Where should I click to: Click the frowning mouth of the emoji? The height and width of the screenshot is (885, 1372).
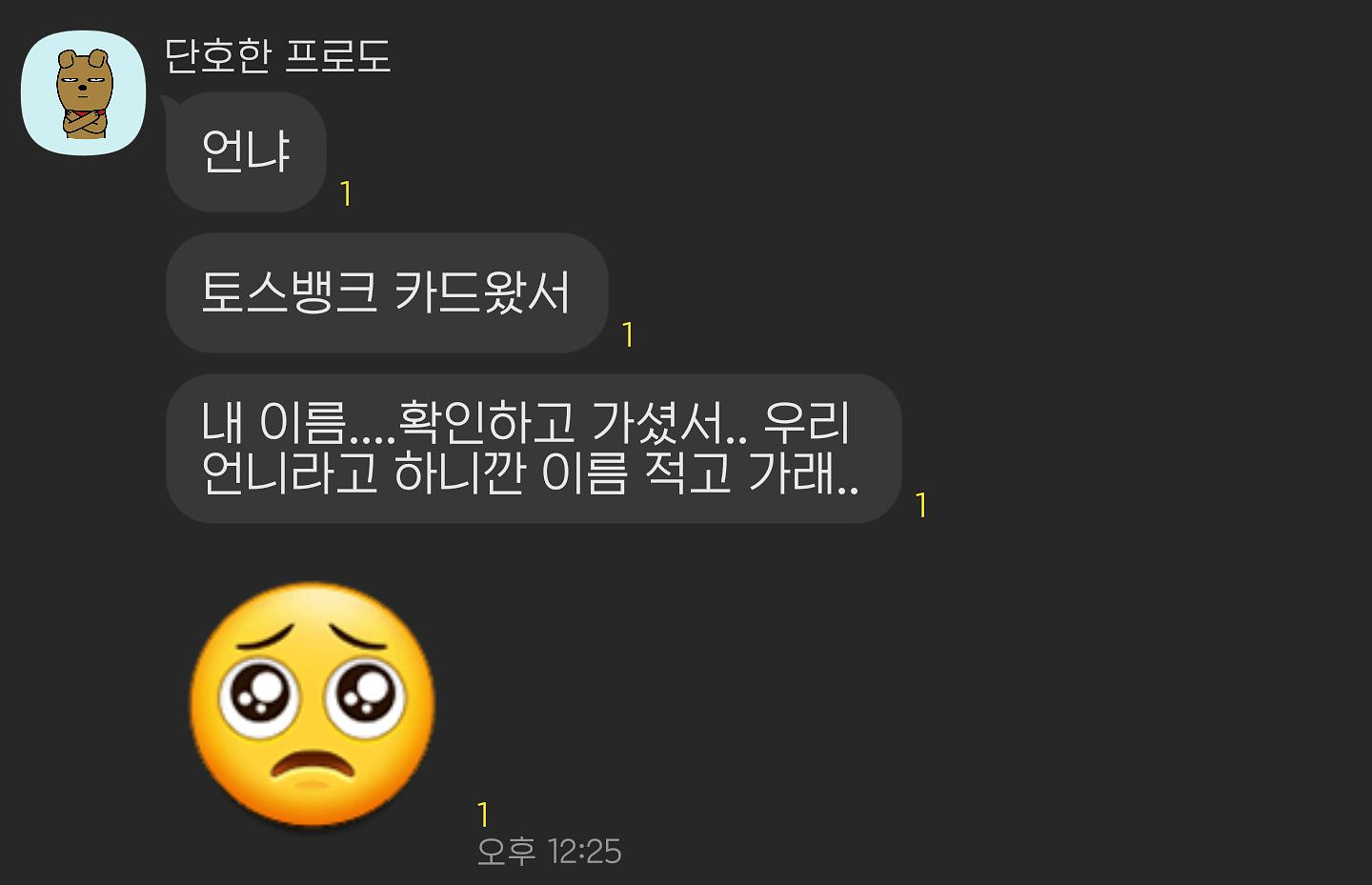pyautogui.click(x=310, y=764)
